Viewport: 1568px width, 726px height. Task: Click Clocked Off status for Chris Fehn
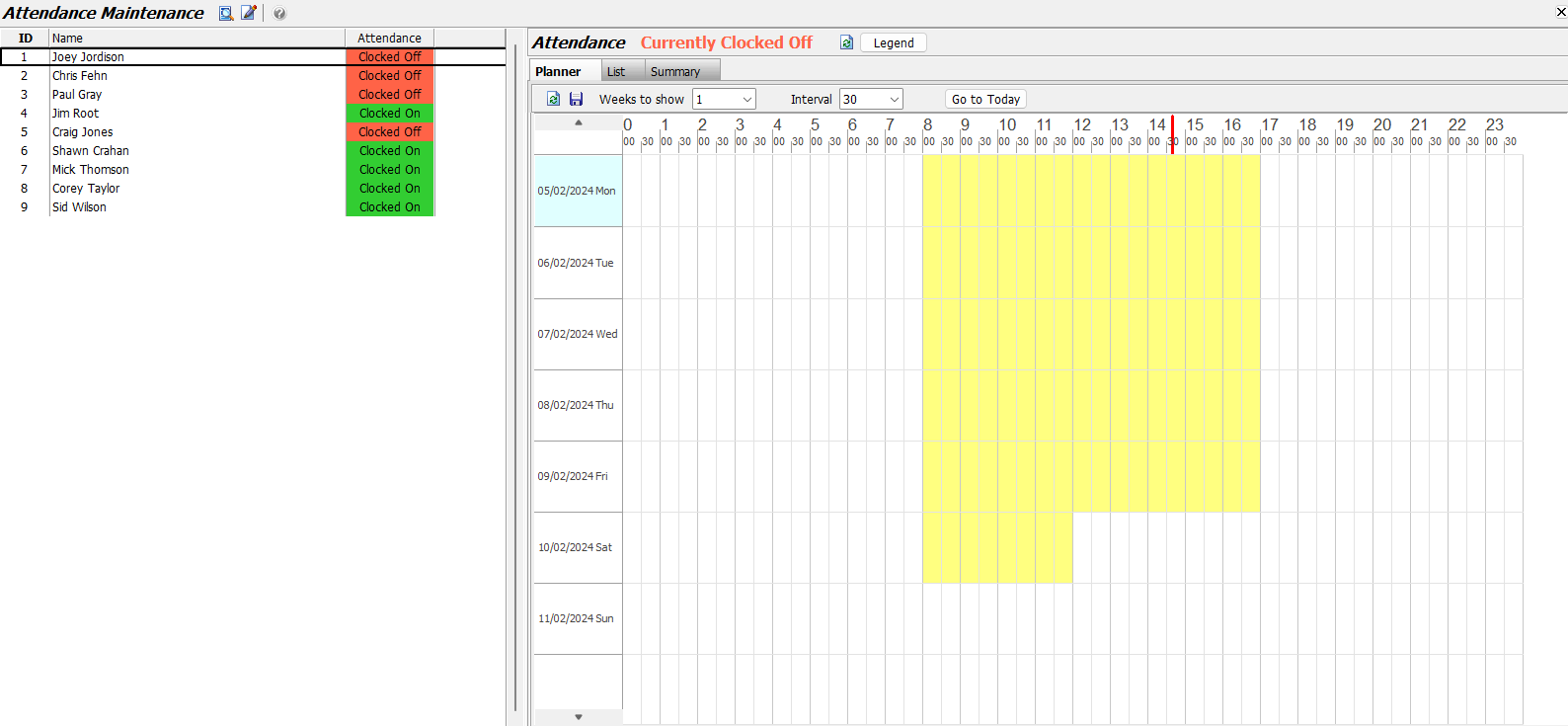click(390, 75)
